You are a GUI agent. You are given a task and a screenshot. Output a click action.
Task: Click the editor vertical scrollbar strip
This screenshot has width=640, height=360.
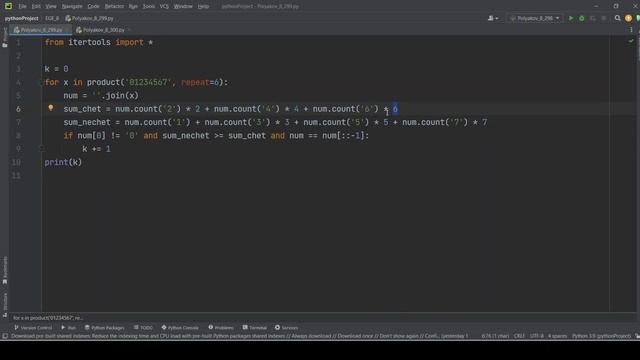638,173
